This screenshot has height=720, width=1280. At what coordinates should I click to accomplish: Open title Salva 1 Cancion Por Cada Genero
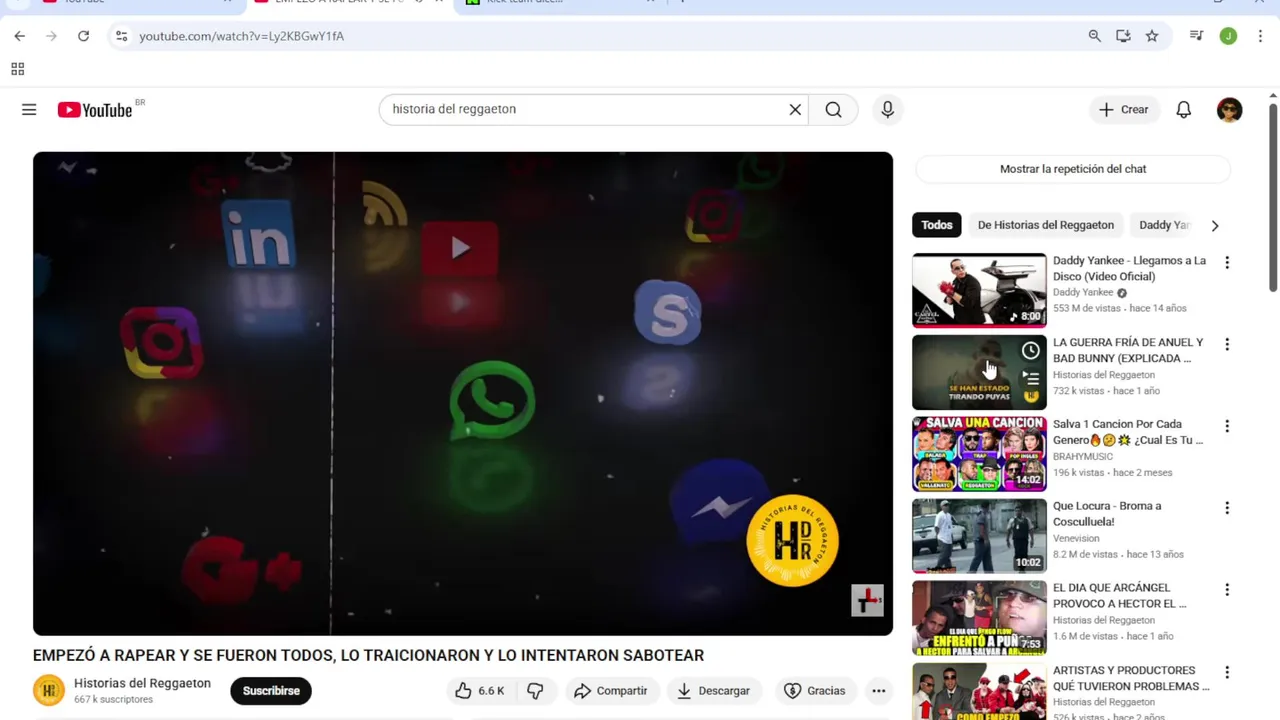(x=1128, y=432)
